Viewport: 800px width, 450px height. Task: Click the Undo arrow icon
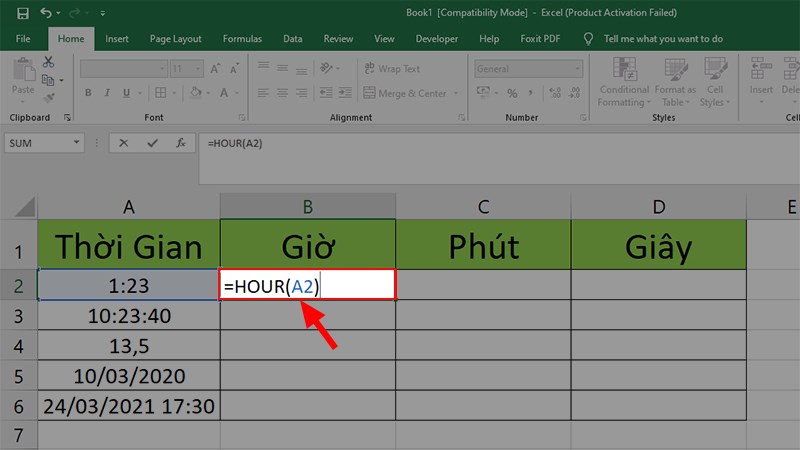point(46,13)
